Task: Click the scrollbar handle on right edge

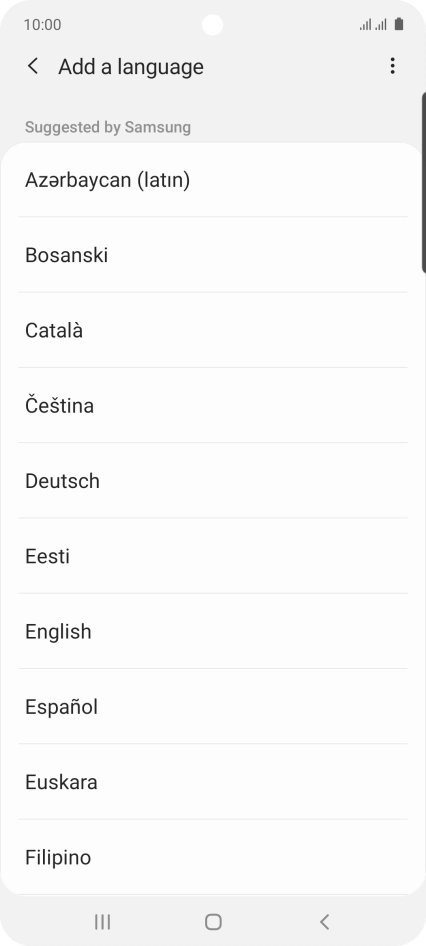Action: tap(424, 182)
